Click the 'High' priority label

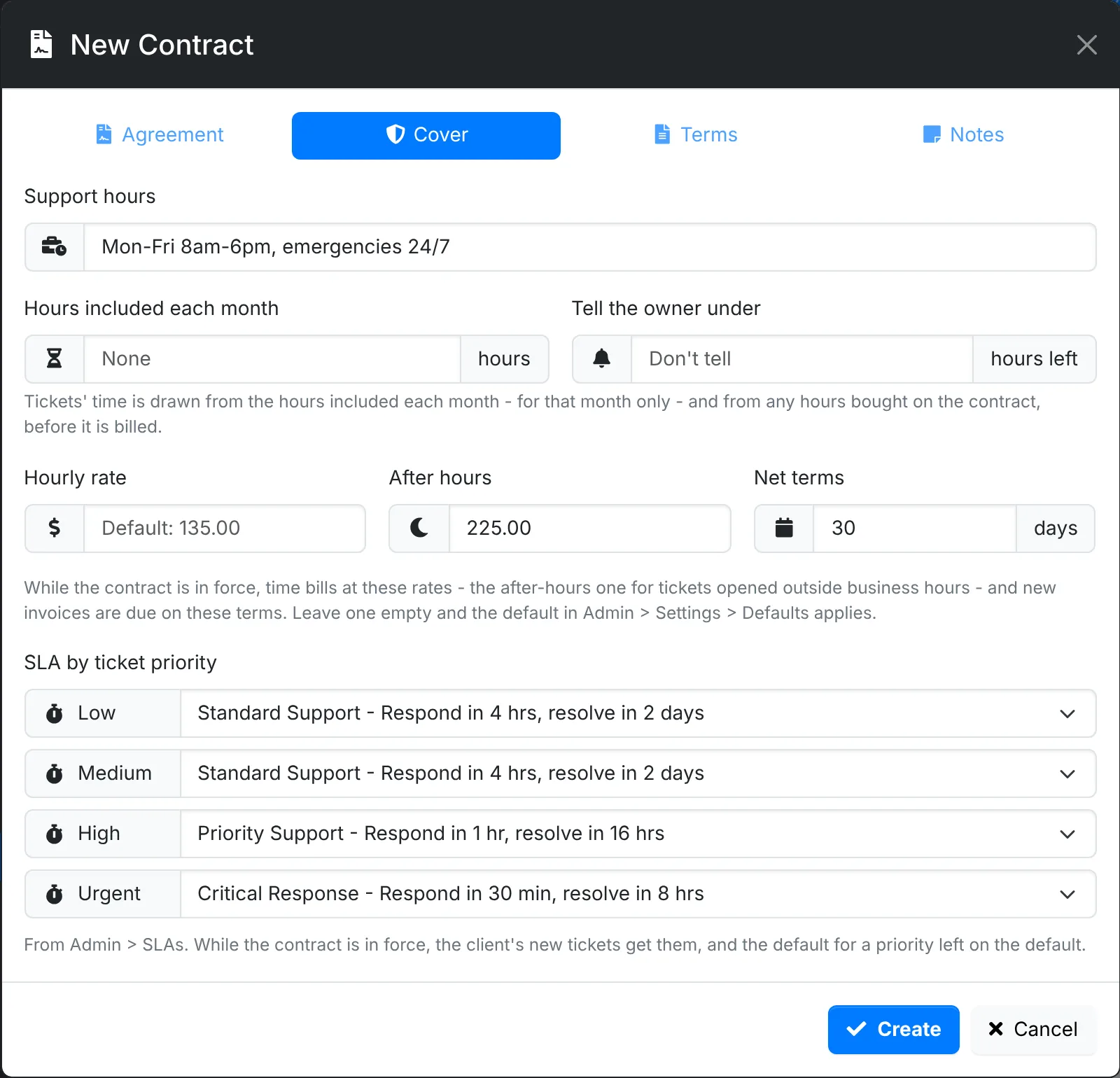[99, 834]
